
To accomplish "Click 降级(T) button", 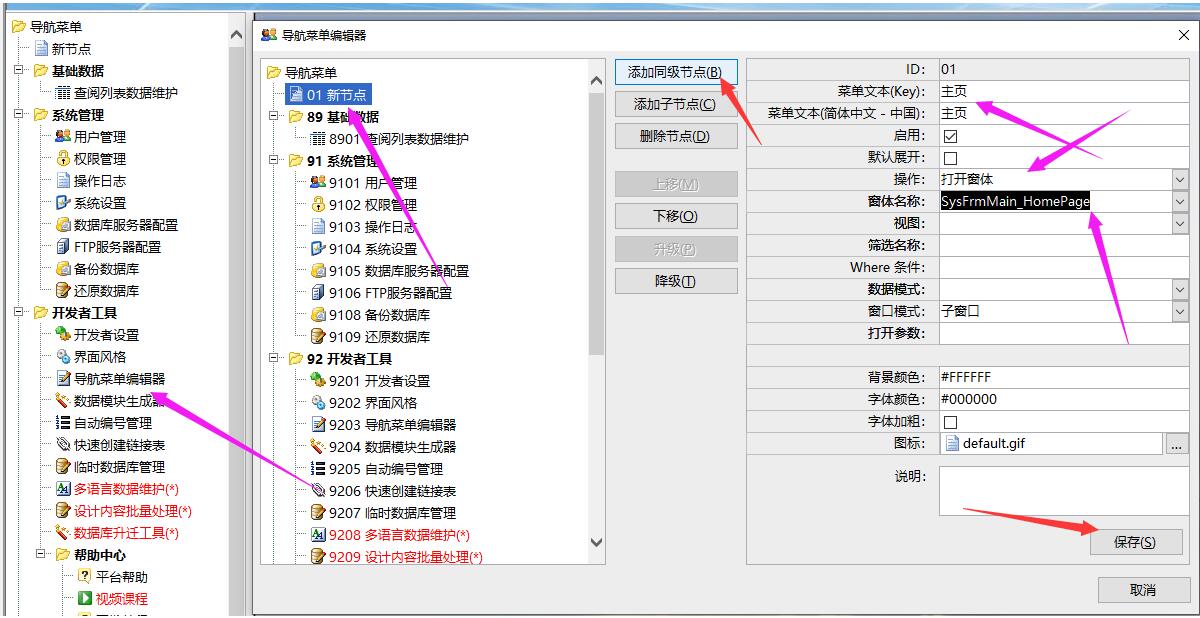I will tap(675, 281).
